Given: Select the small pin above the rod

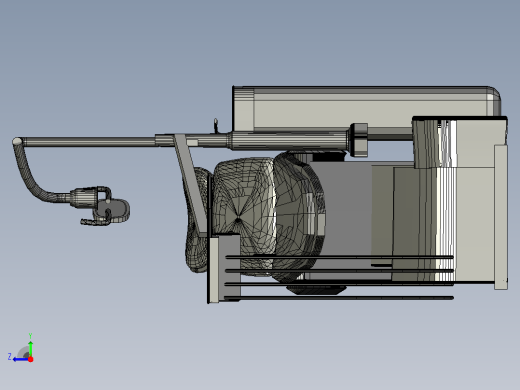Looking at the screenshot, I should [x=216, y=126].
